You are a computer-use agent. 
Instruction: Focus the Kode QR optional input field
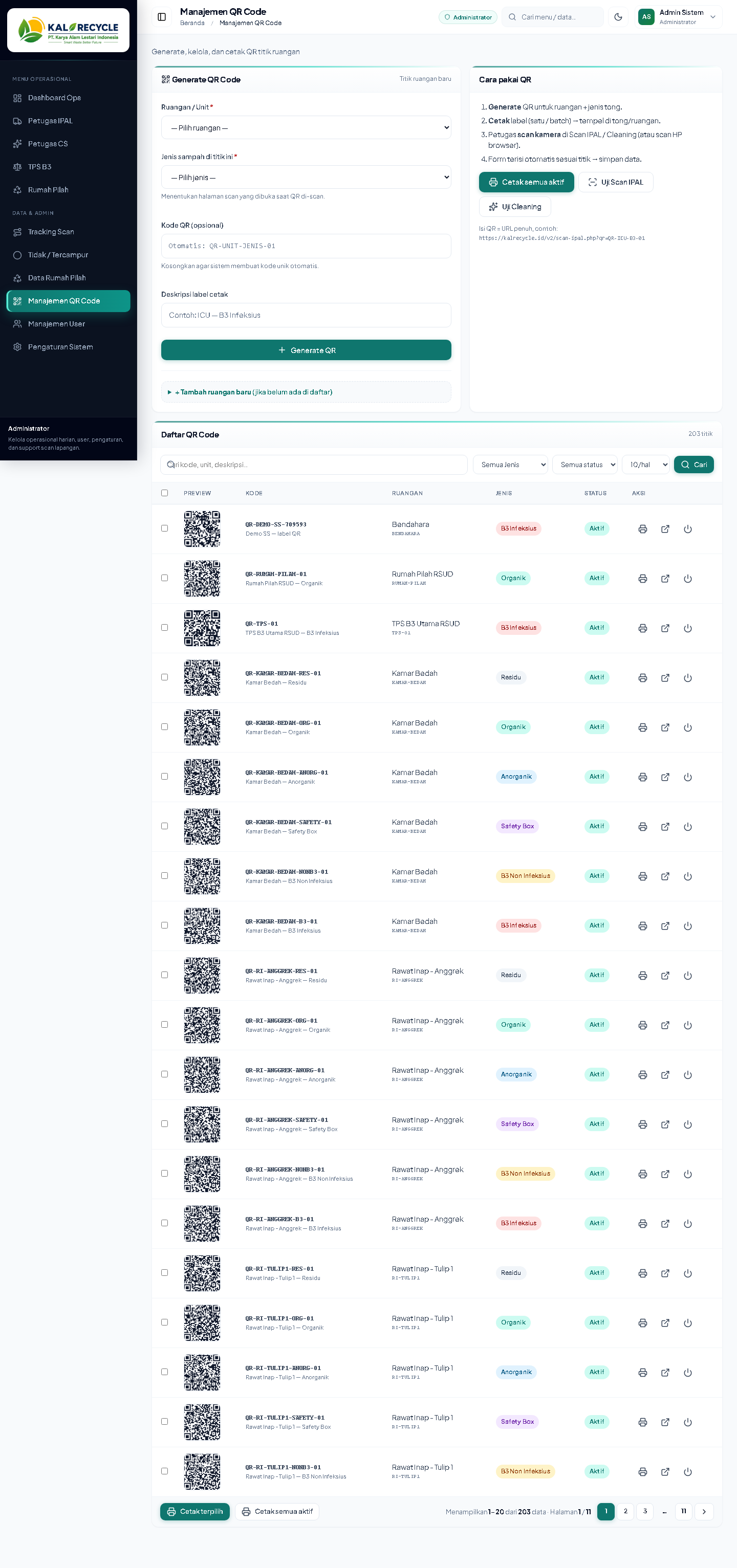coord(306,246)
